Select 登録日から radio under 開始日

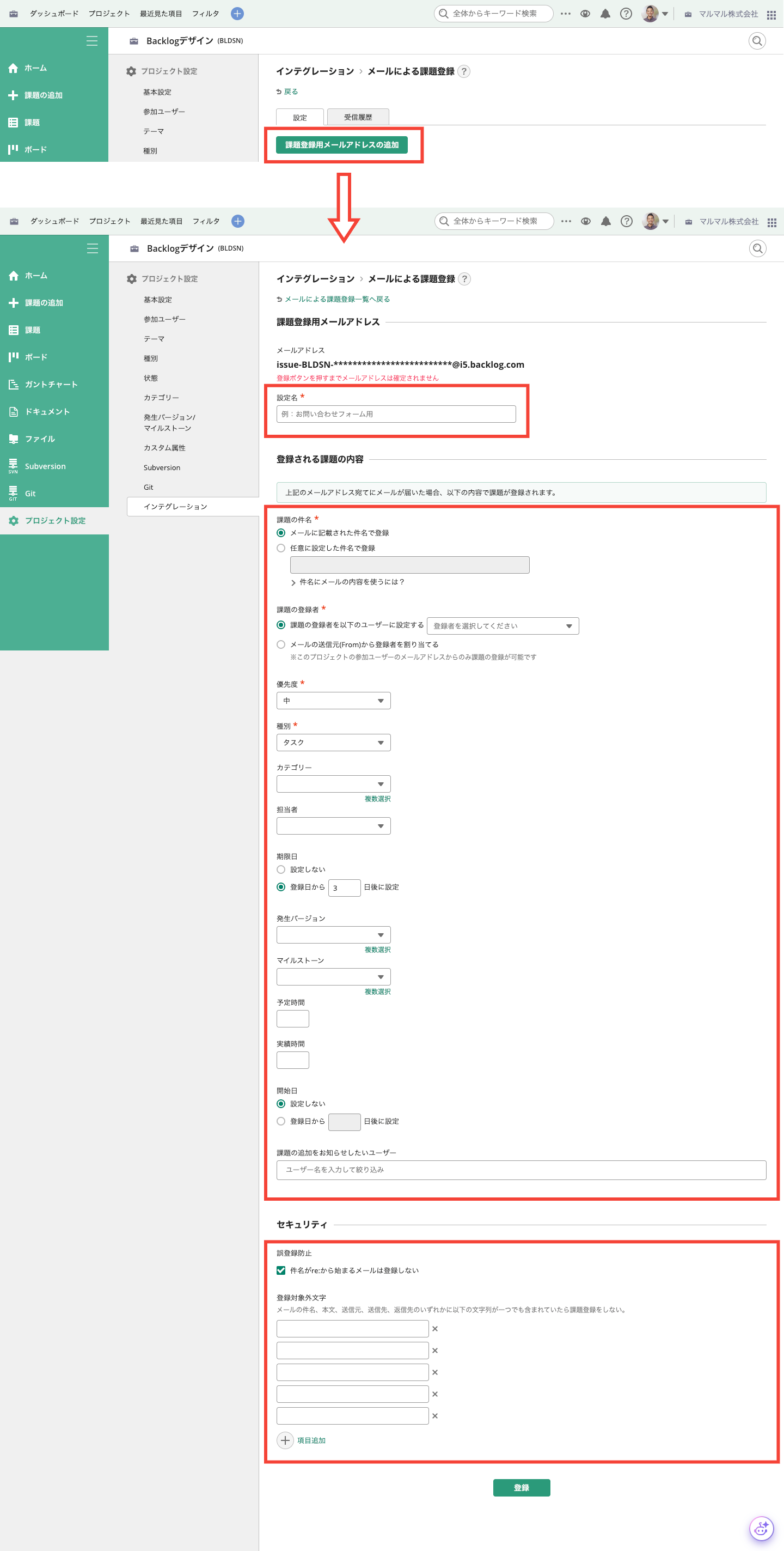pos(281,1121)
